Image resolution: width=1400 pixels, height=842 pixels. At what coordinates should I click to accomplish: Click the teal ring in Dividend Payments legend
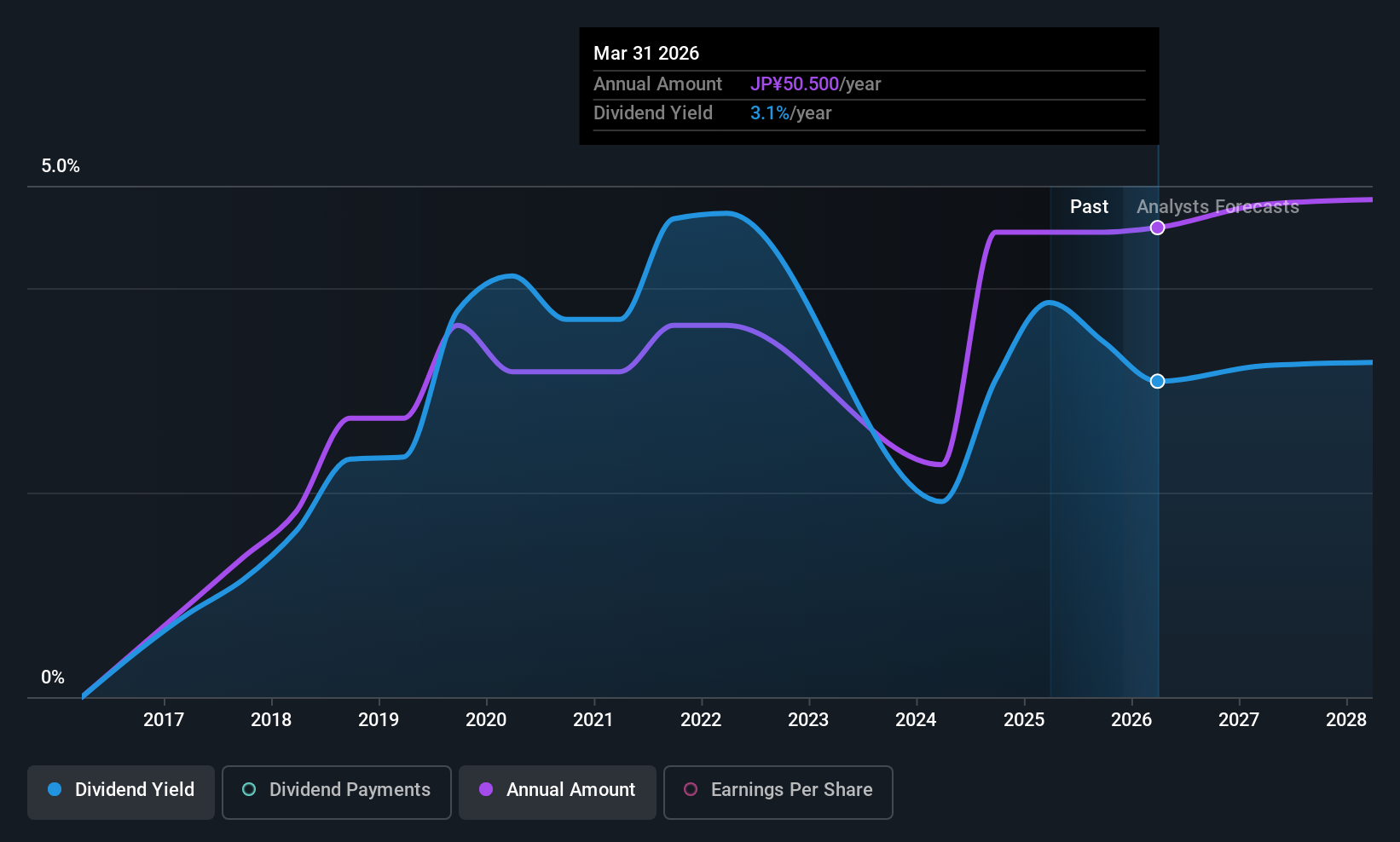[249, 789]
